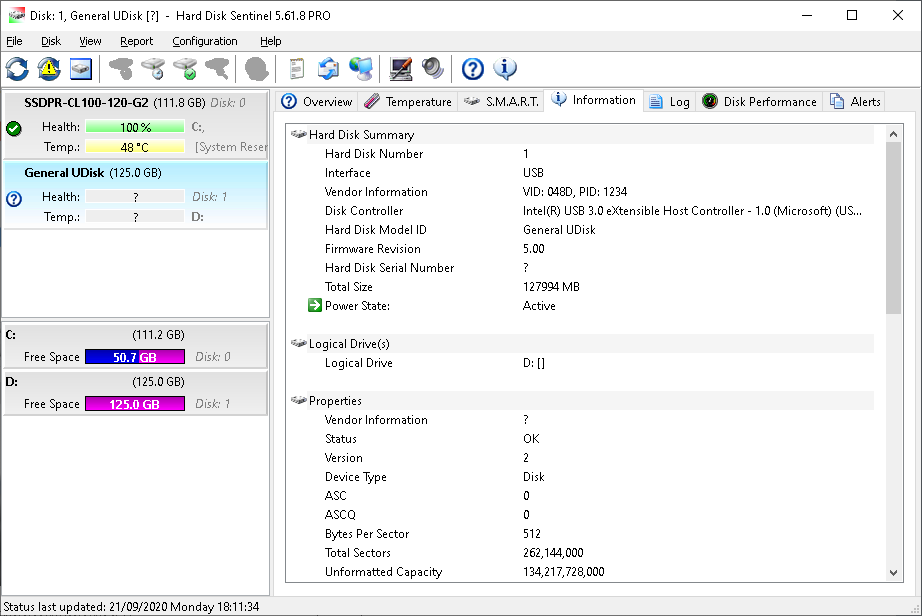Click the D: free space 125.0 GB bar
922x616 pixels.
(135, 404)
